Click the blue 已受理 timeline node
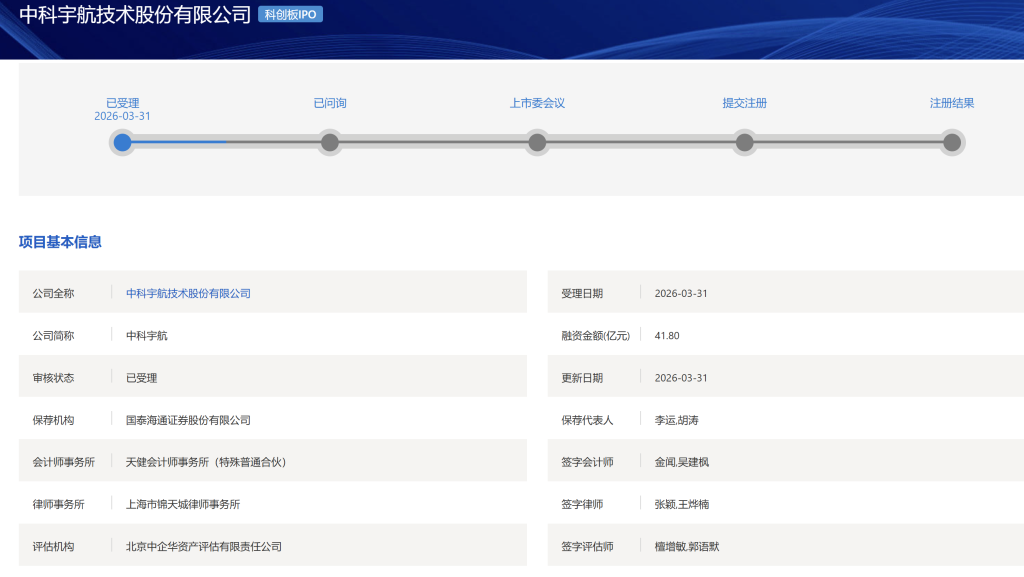The width and height of the screenshot is (1024, 577). [122, 143]
